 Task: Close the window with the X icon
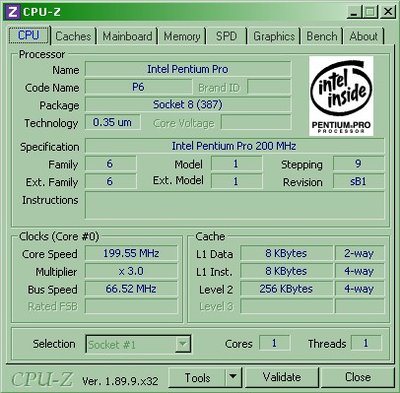(387, 13)
